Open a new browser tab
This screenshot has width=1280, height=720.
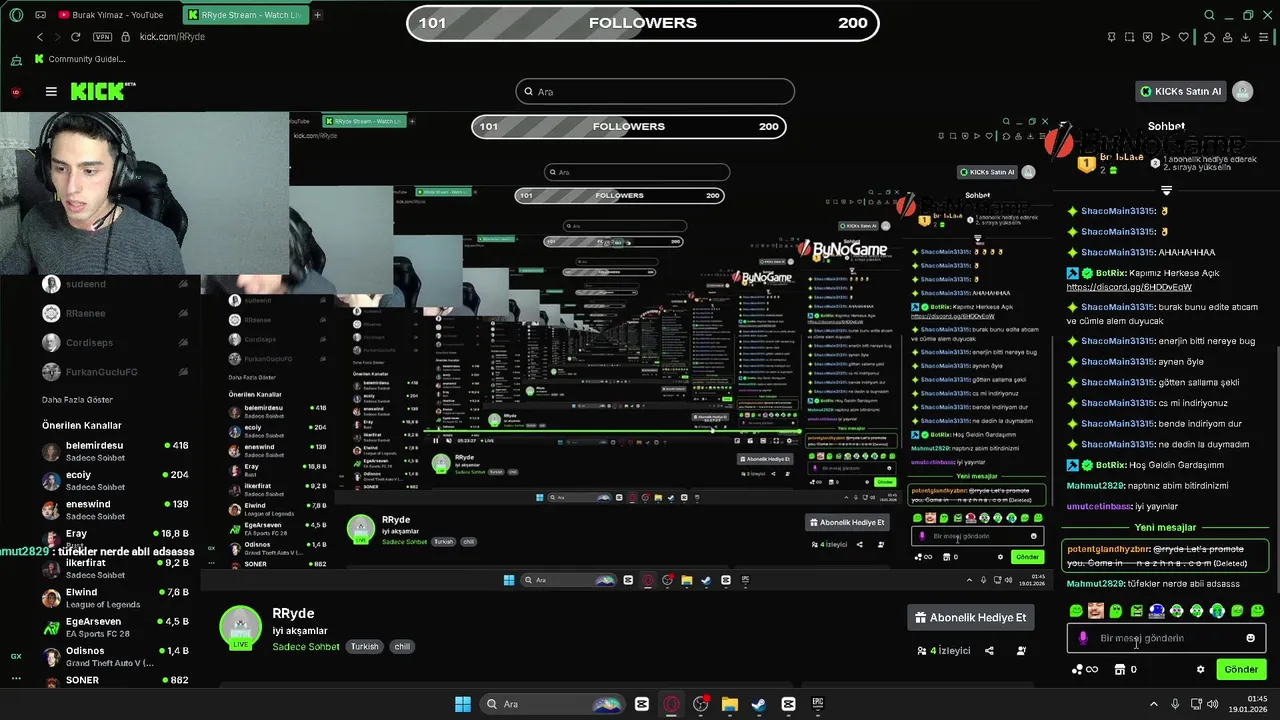coord(317,15)
